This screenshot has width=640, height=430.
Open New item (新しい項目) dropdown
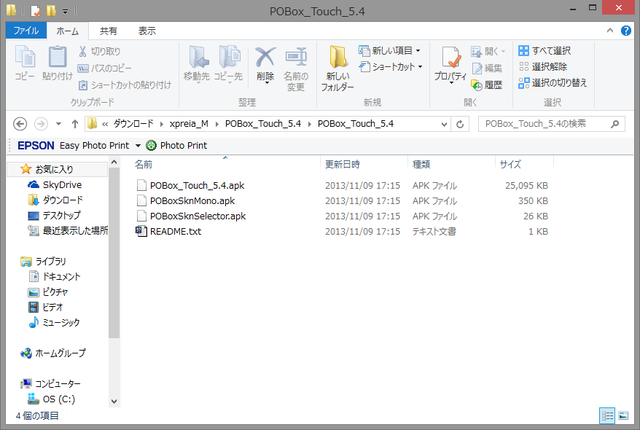(x=389, y=51)
